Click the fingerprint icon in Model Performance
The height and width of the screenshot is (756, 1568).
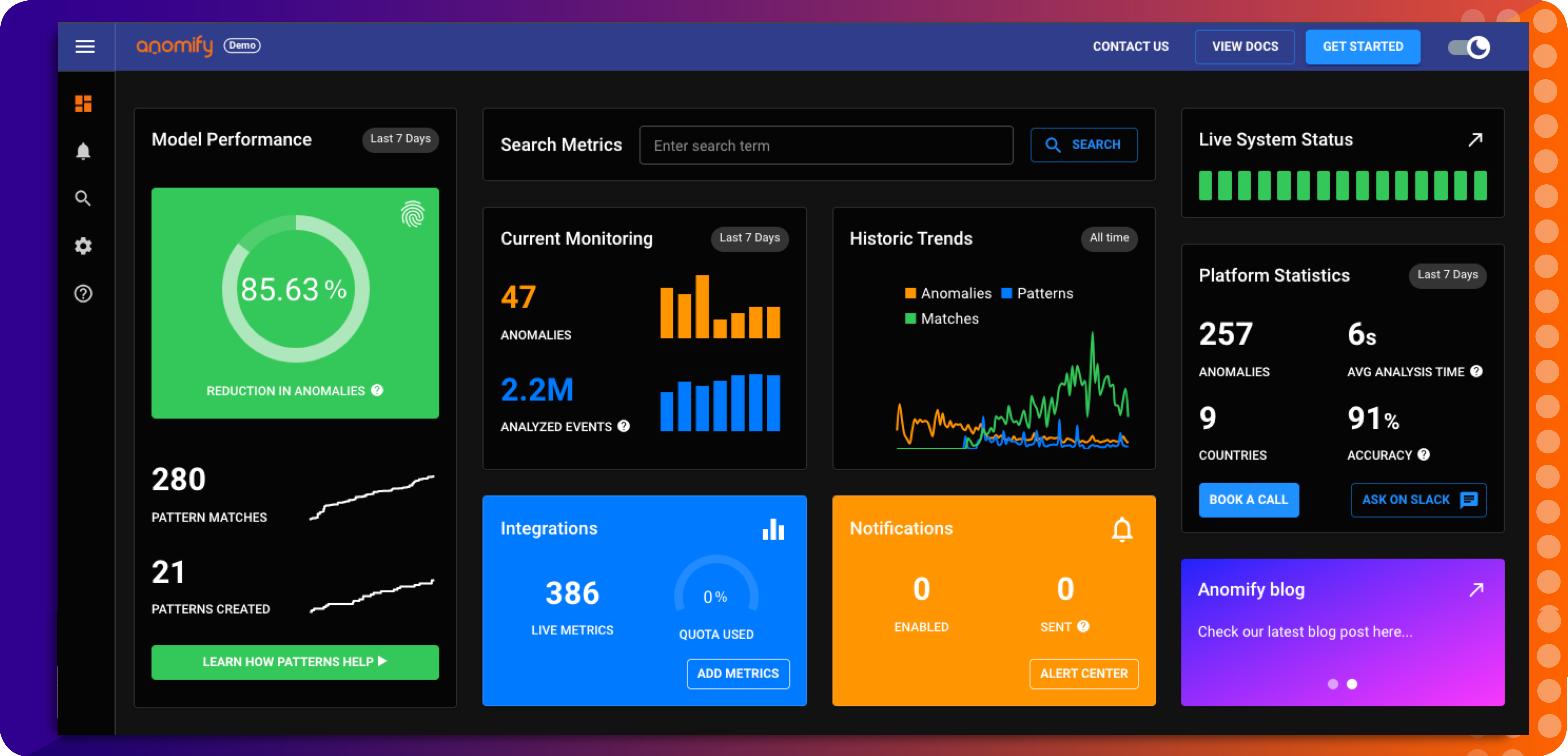pos(413,214)
